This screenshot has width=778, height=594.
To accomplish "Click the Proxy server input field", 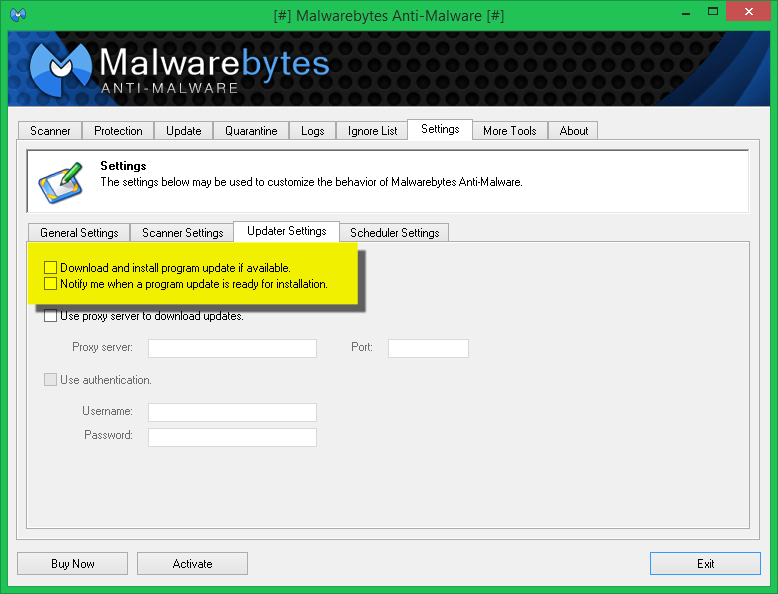I will pyautogui.click(x=232, y=348).
